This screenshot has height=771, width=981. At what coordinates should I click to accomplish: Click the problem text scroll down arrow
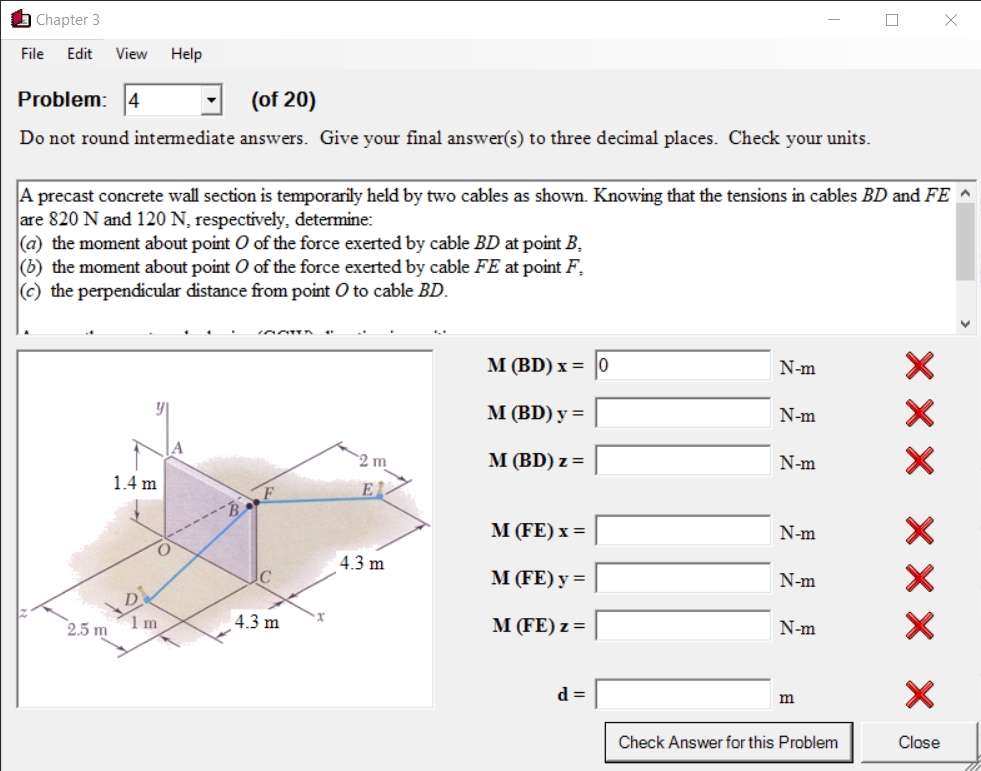click(965, 324)
